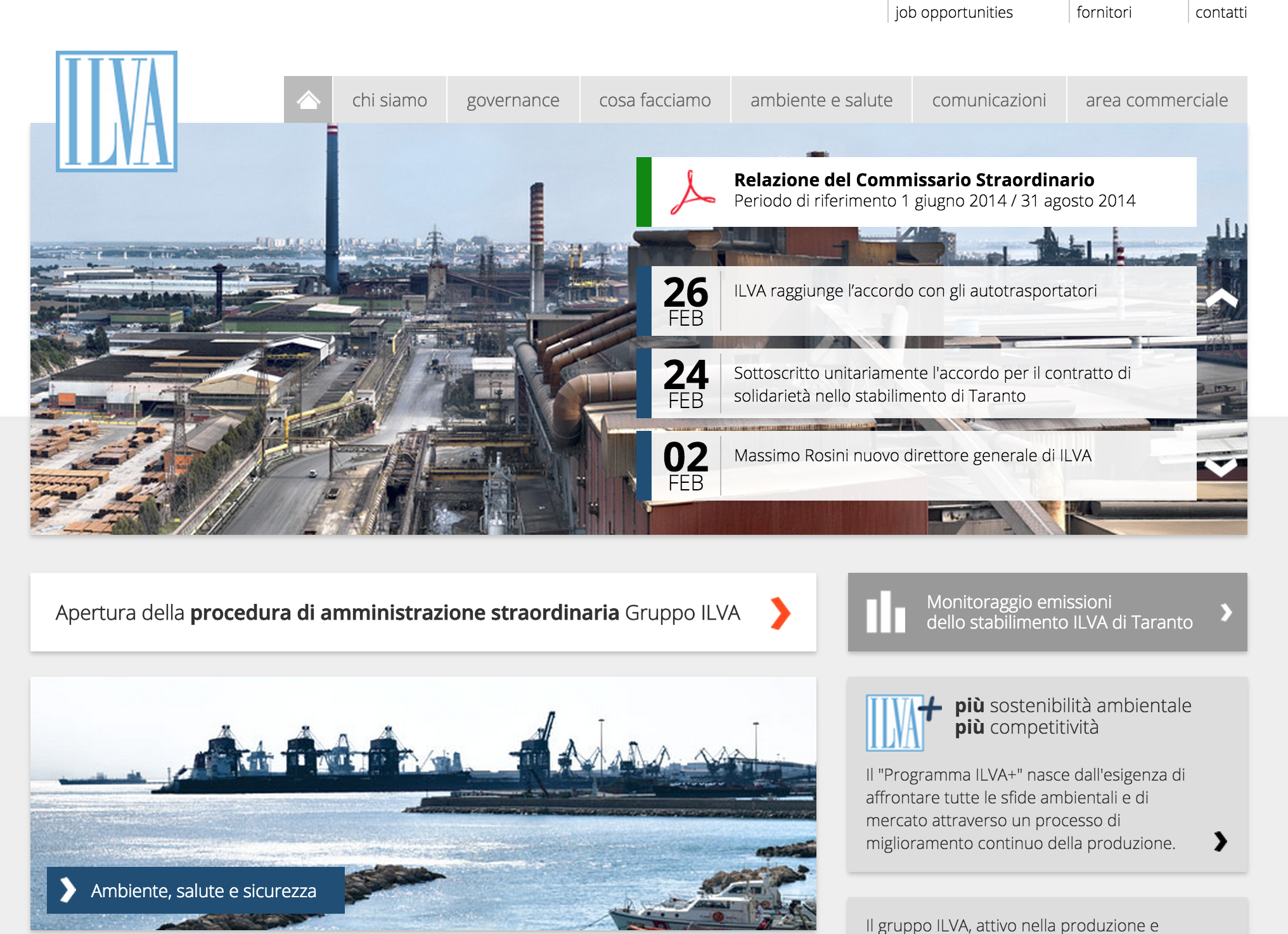Image resolution: width=1288 pixels, height=934 pixels.
Task: Click the ILVA logo in the header
Action: tap(117, 112)
